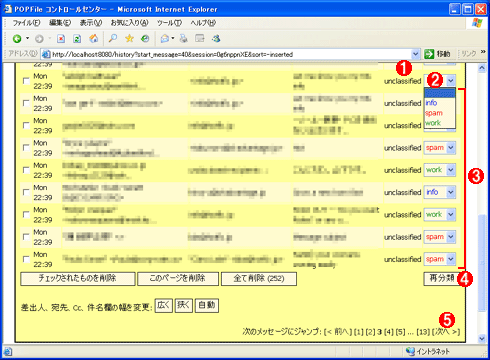The width and height of the screenshot is (490, 360).
Task: Click the page icon in address bar
Action: [46, 54]
